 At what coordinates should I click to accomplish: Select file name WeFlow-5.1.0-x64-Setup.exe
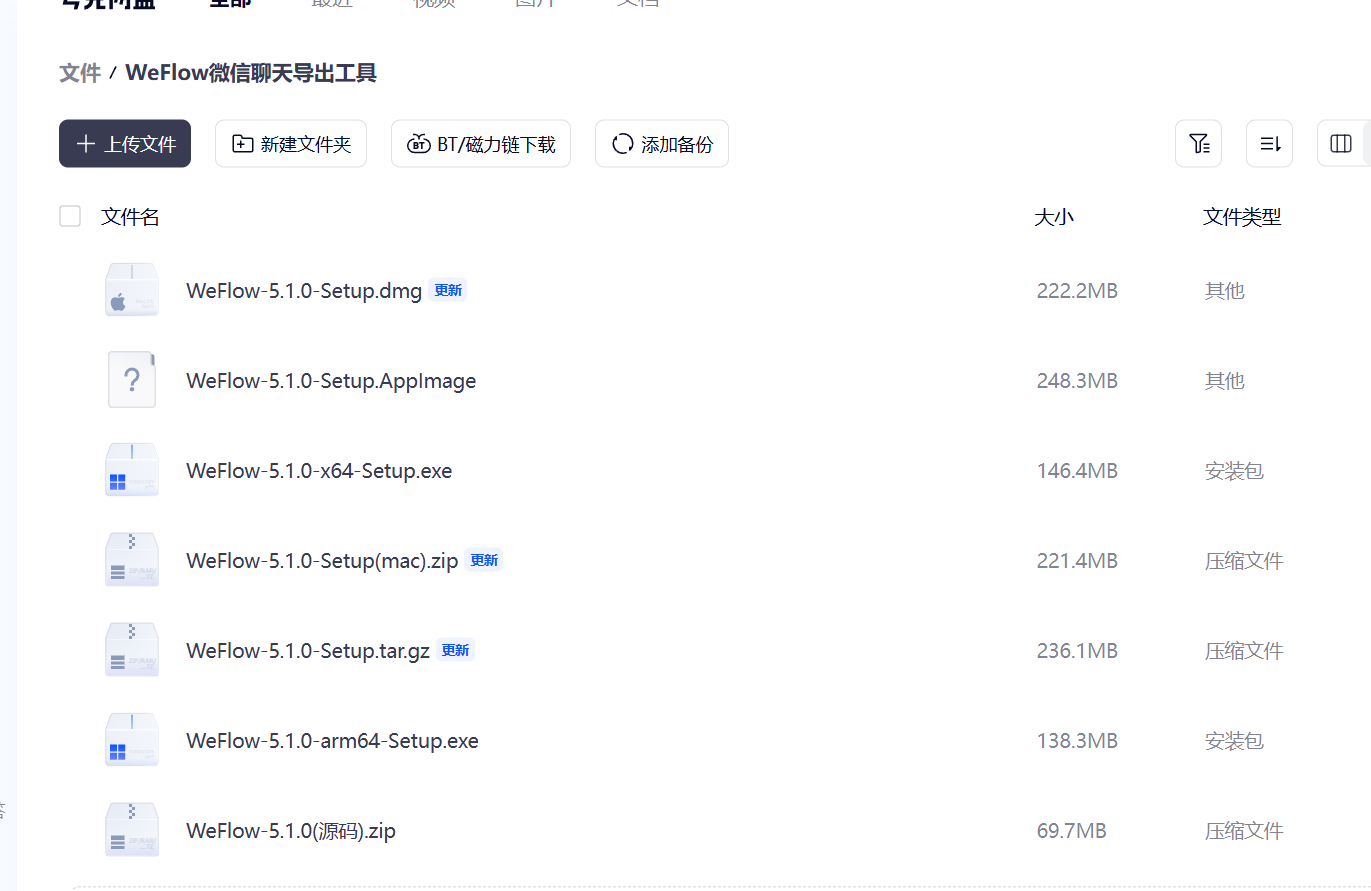(319, 471)
